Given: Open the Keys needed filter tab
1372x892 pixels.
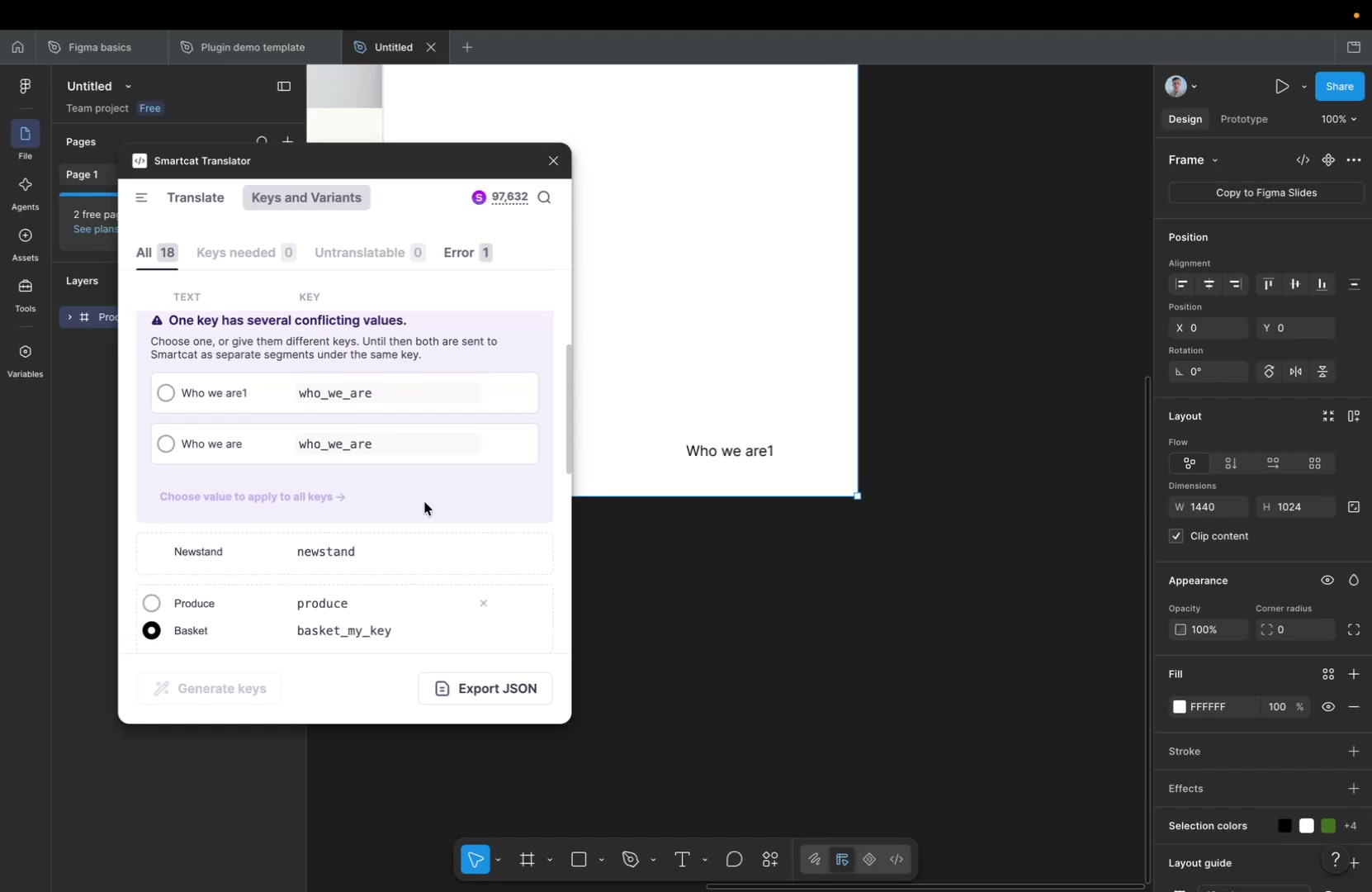Looking at the screenshot, I should [x=246, y=253].
